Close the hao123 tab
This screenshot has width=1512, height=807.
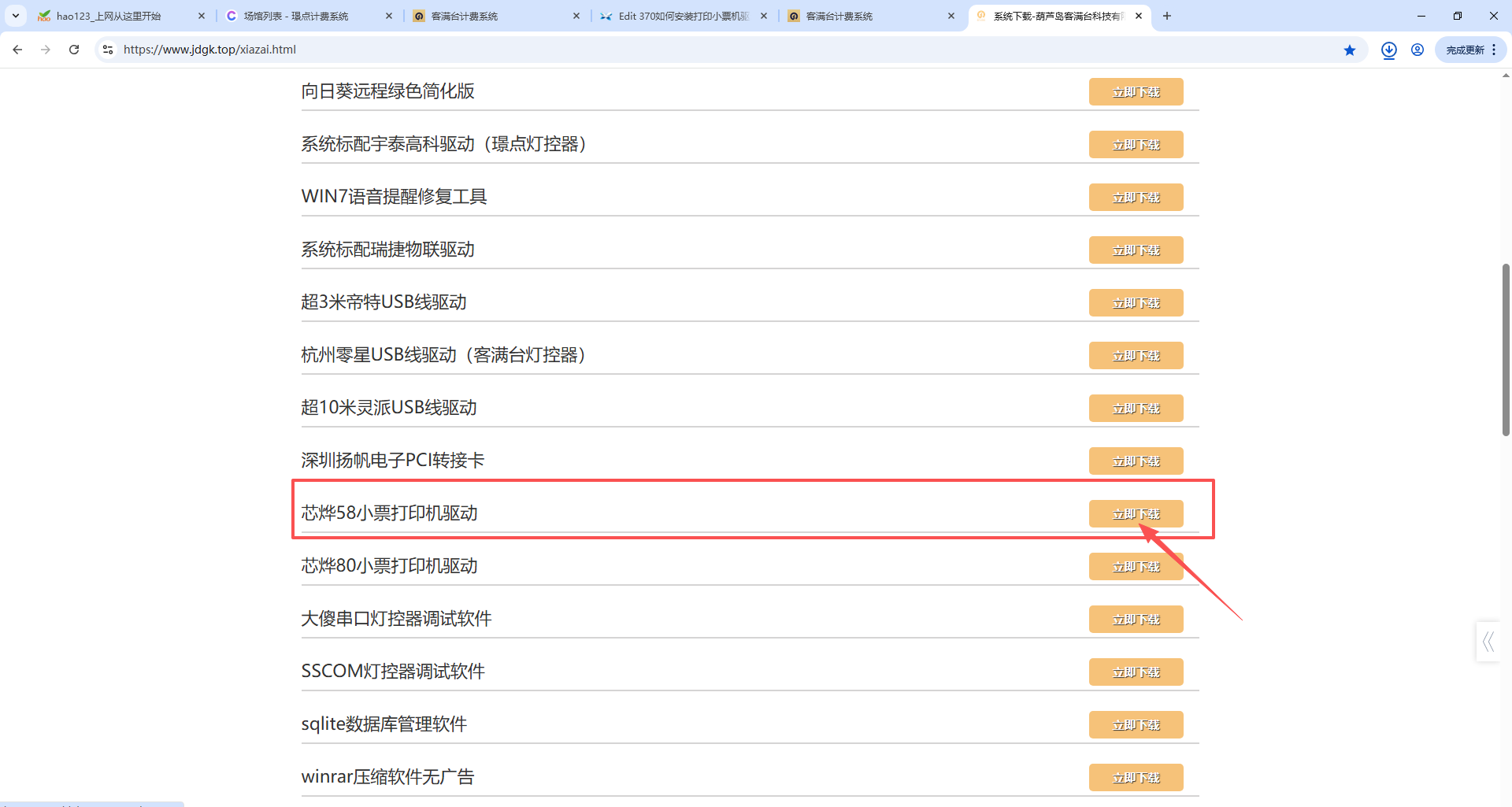[x=202, y=16]
